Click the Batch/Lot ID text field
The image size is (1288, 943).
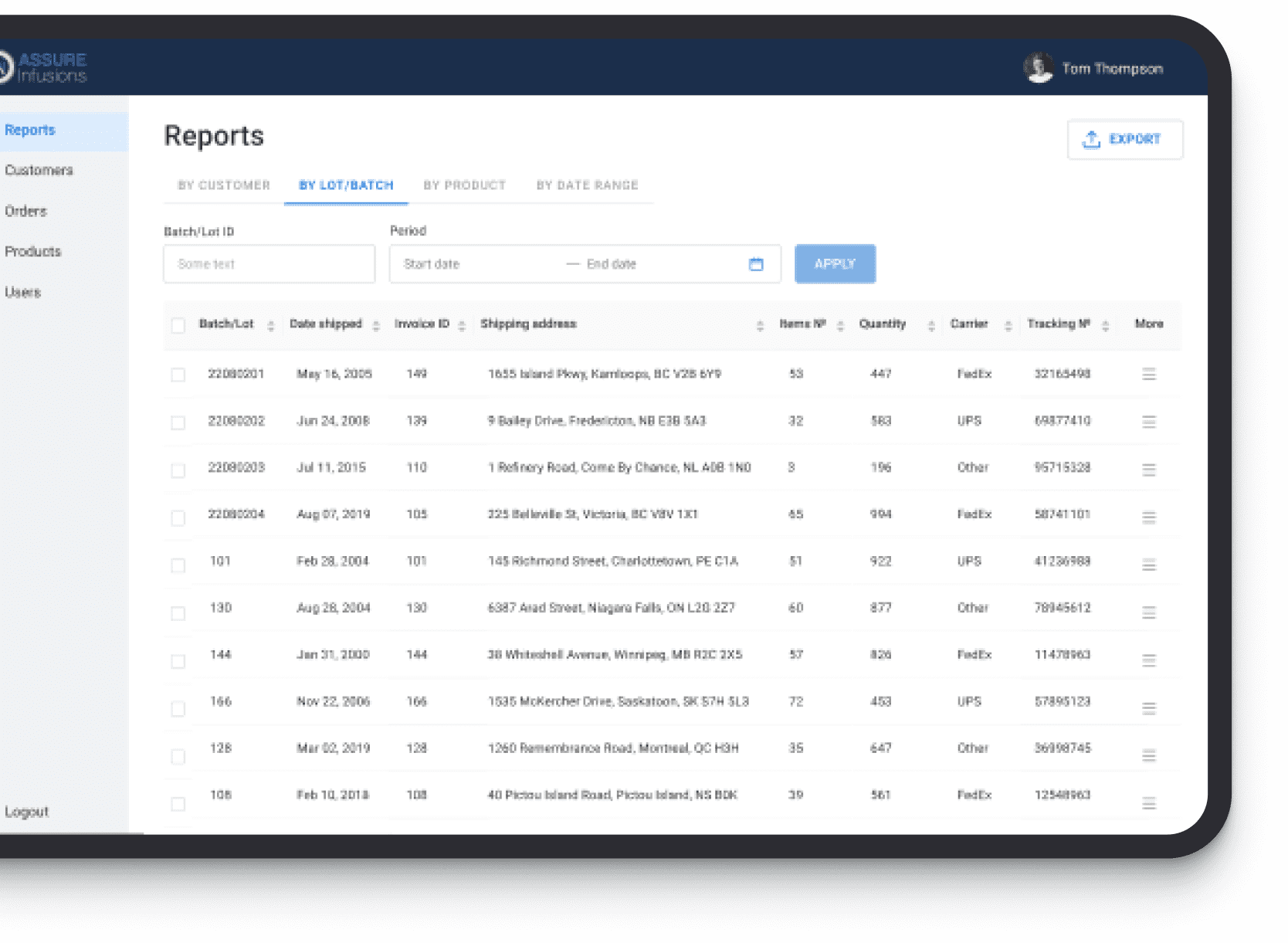269,264
